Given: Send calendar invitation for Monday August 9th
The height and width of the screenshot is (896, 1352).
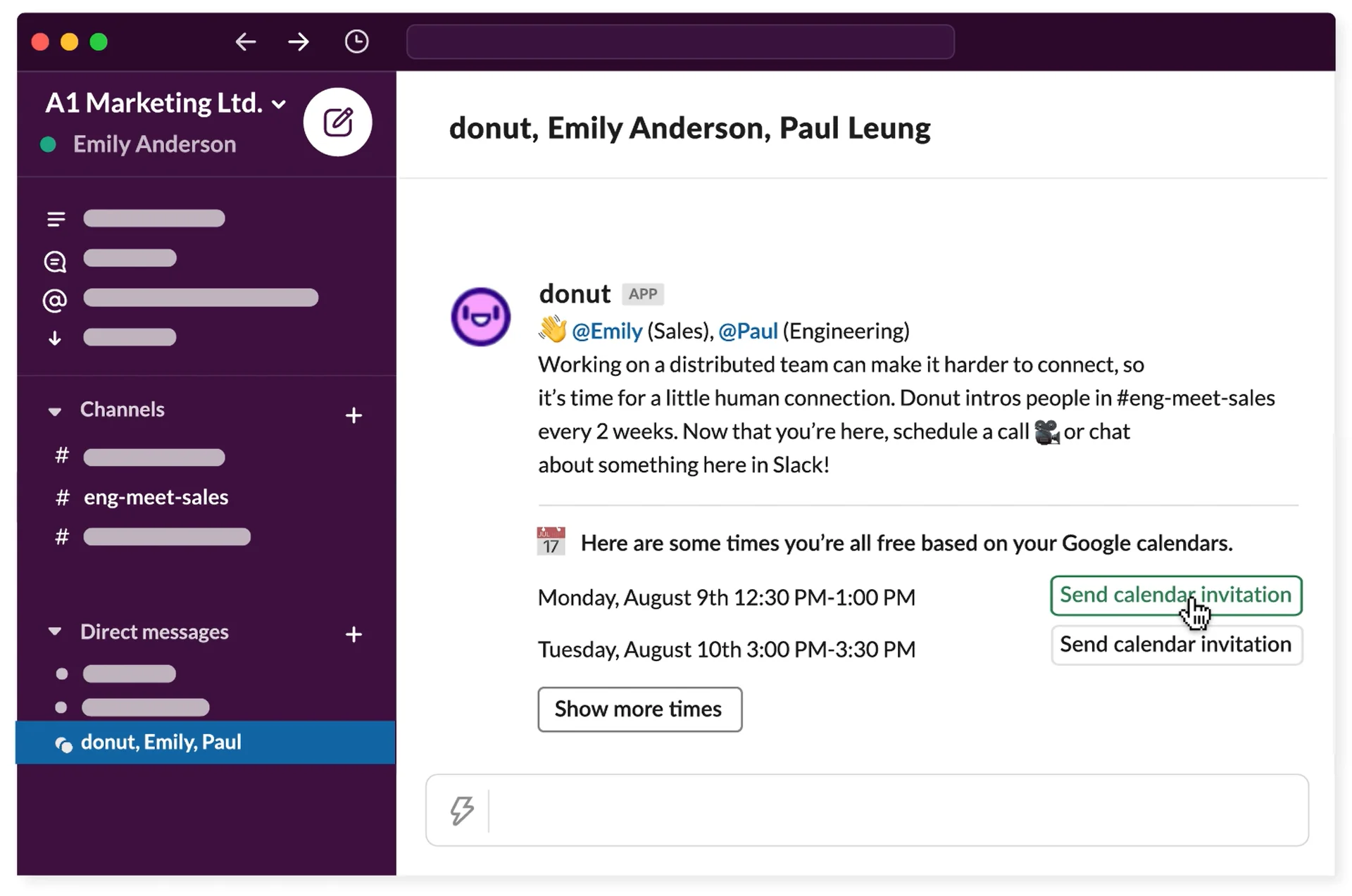Looking at the screenshot, I should 1175,595.
